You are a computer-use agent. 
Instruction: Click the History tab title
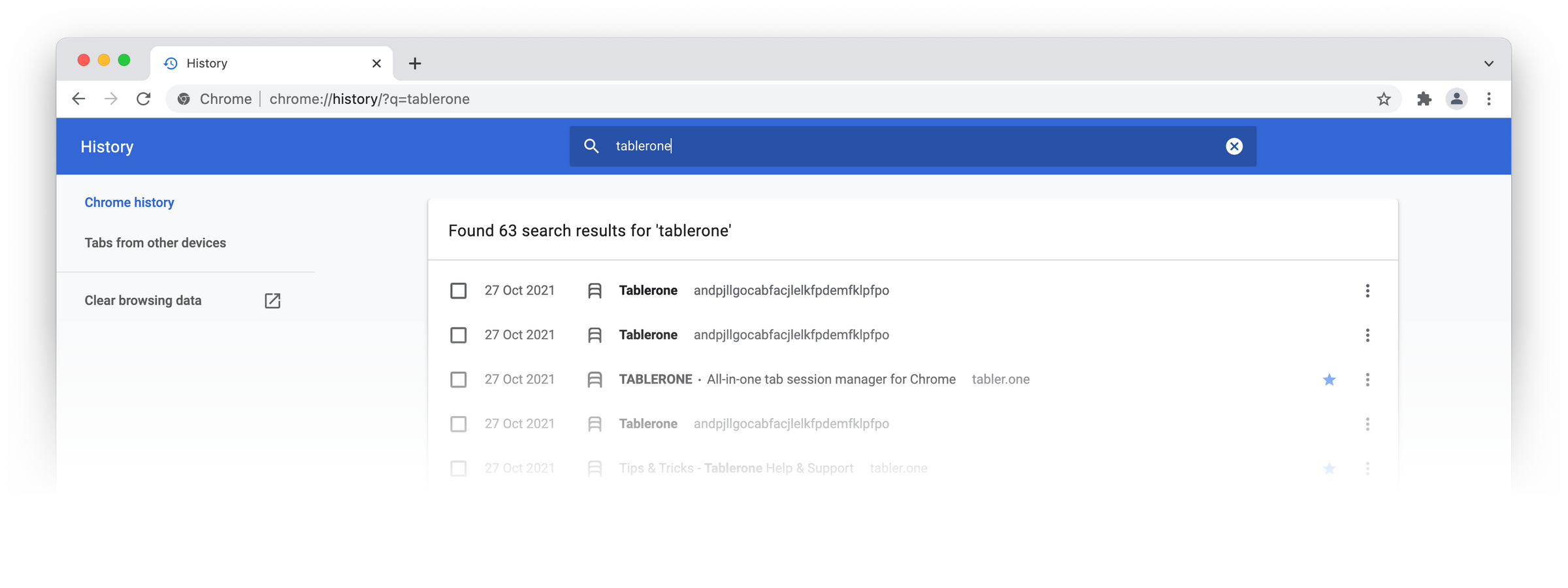pyautogui.click(x=207, y=63)
